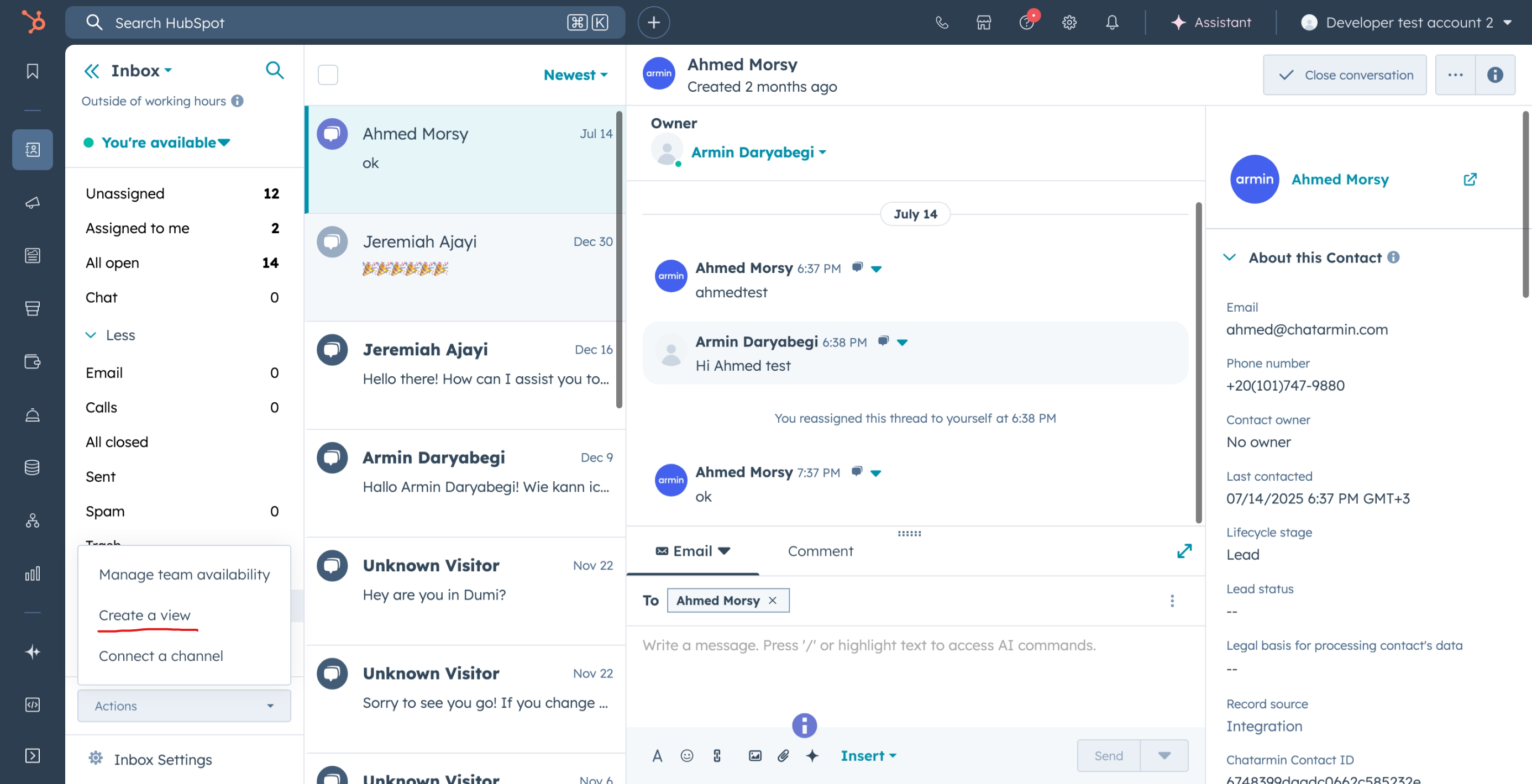Open the Newest sort dropdown

(575, 75)
